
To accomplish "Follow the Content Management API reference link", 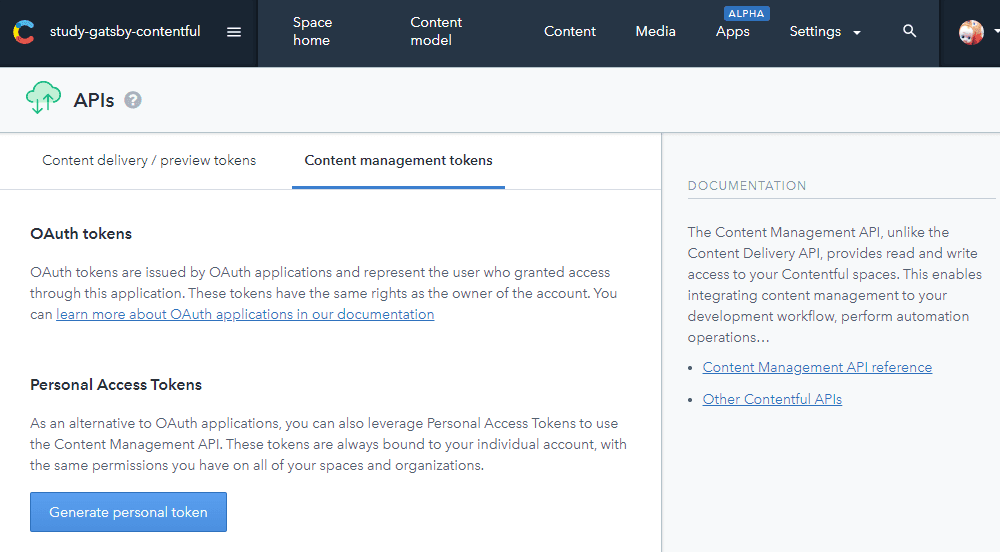I will pos(817,367).
